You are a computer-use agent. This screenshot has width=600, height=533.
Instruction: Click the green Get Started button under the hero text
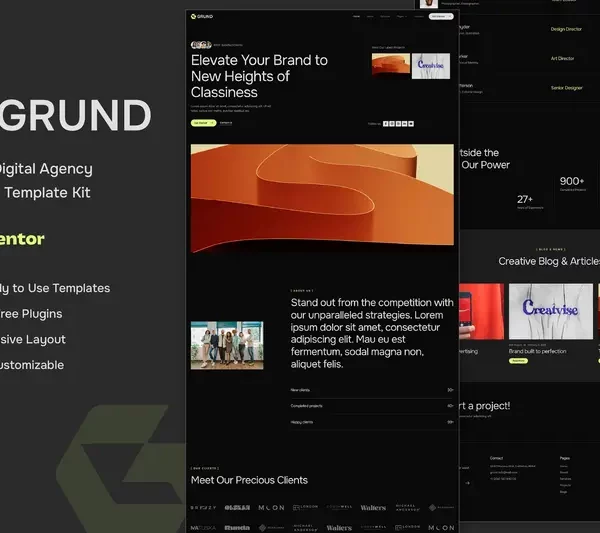204,123
